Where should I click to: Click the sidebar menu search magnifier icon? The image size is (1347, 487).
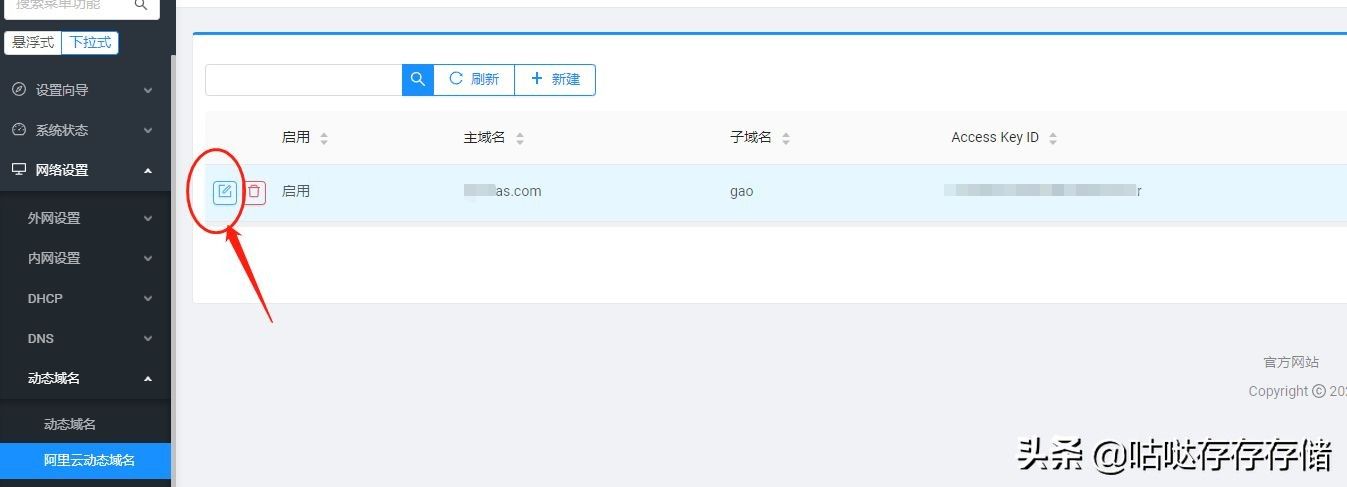point(141,6)
